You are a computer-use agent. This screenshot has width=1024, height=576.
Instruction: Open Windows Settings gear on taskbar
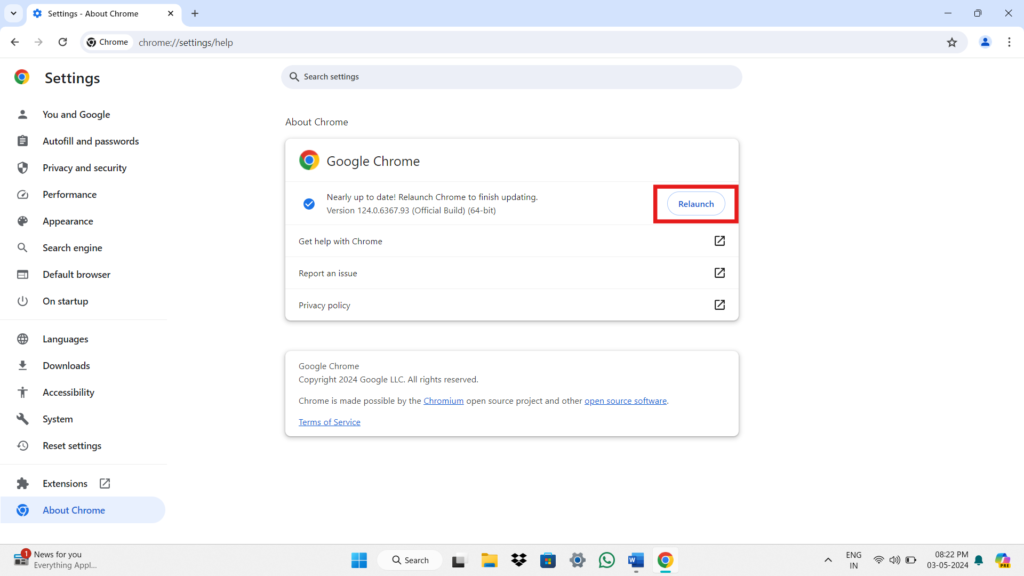tap(577, 560)
